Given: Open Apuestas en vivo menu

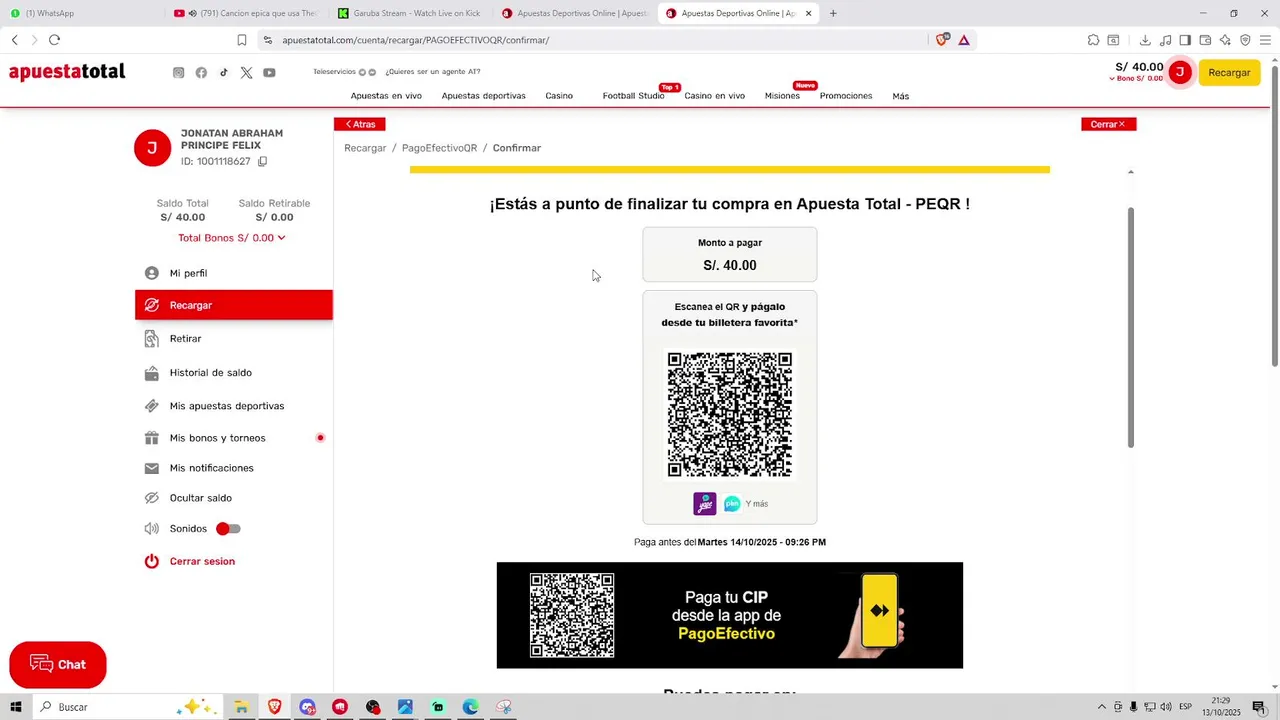Looking at the screenshot, I should click(386, 96).
